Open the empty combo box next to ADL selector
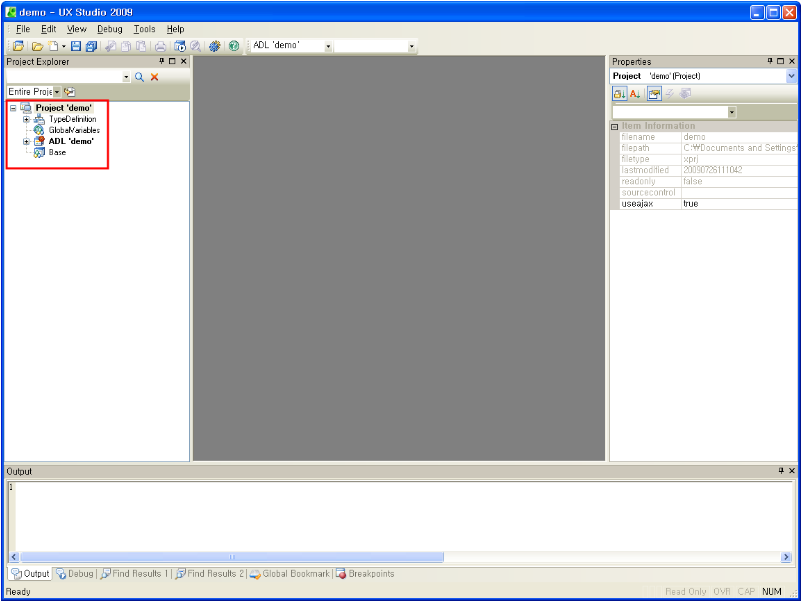Image resolution: width=802 pixels, height=602 pixels. [x=411, y=47]
